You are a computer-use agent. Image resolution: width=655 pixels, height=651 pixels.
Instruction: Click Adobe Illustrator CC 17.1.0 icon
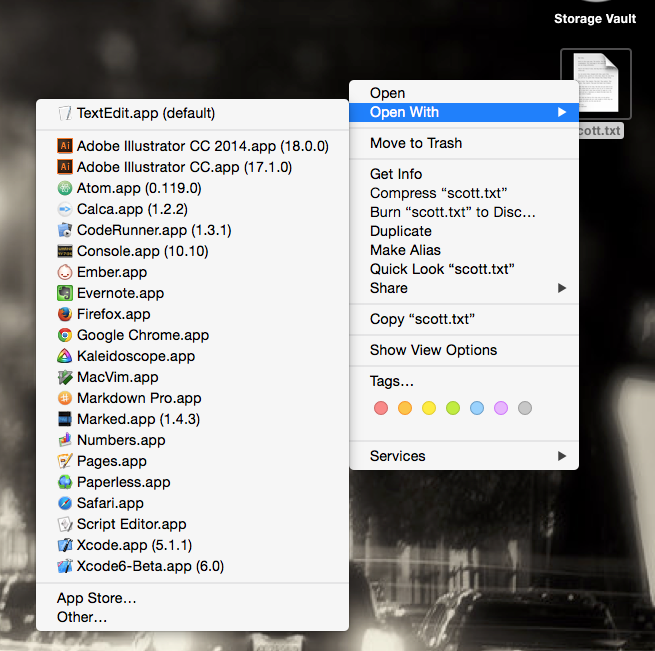click(x=65, y=167)
